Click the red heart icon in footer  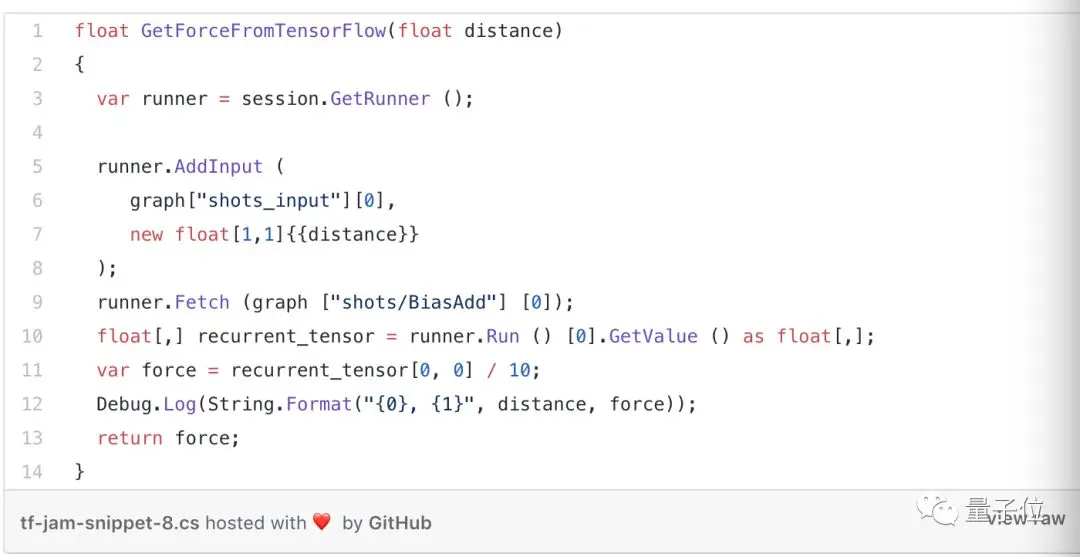(x=322, y=523)
